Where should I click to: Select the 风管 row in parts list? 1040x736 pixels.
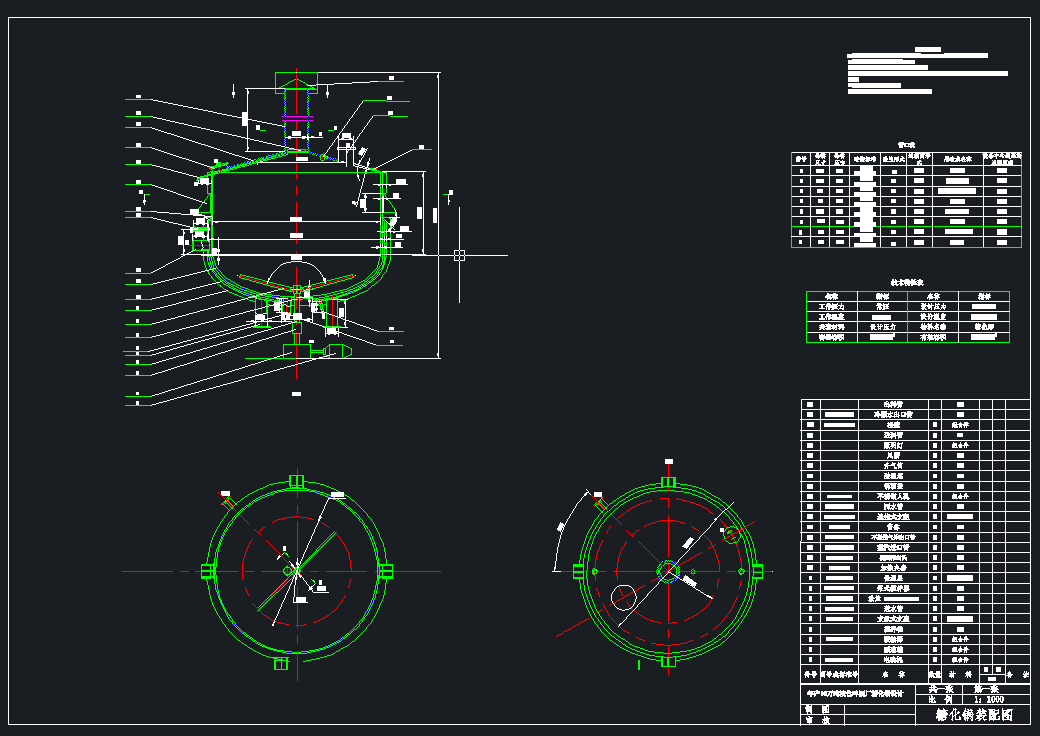pos(915,456)
